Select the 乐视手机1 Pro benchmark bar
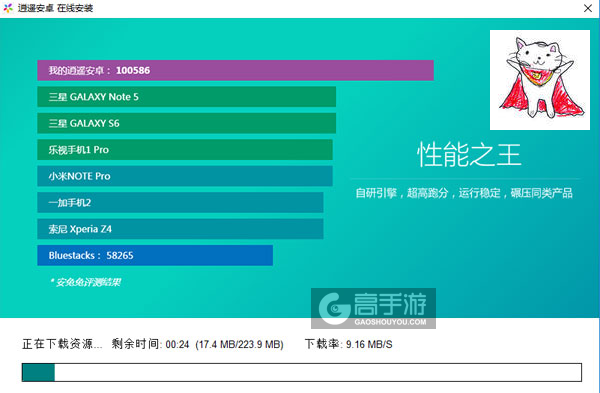 (x=185, y=150)
